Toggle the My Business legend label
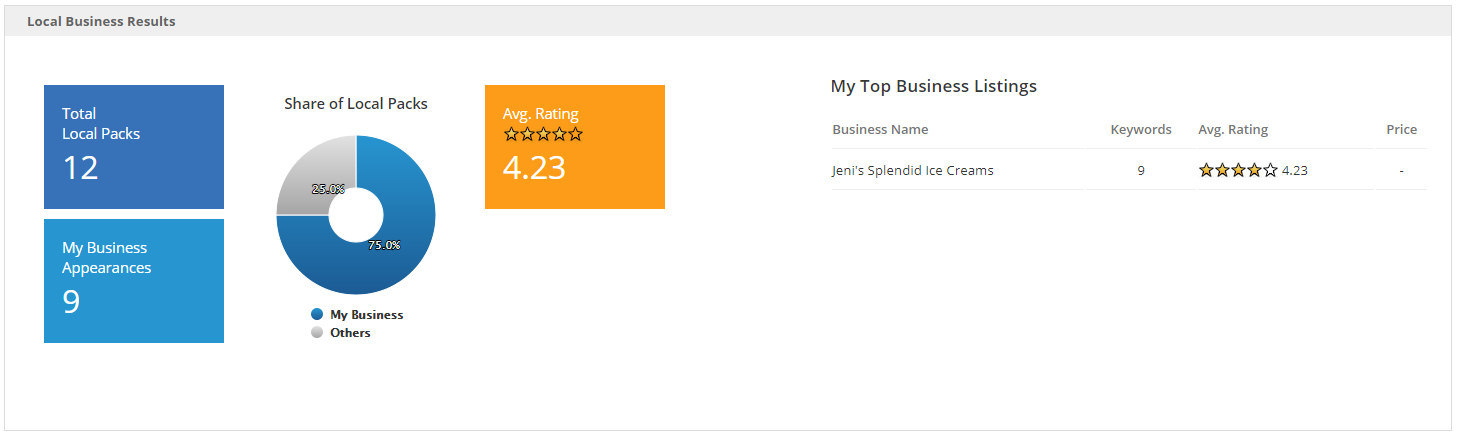Viewport: 1458px width, 436px height. pyautogui.click(x=366, y=314)
